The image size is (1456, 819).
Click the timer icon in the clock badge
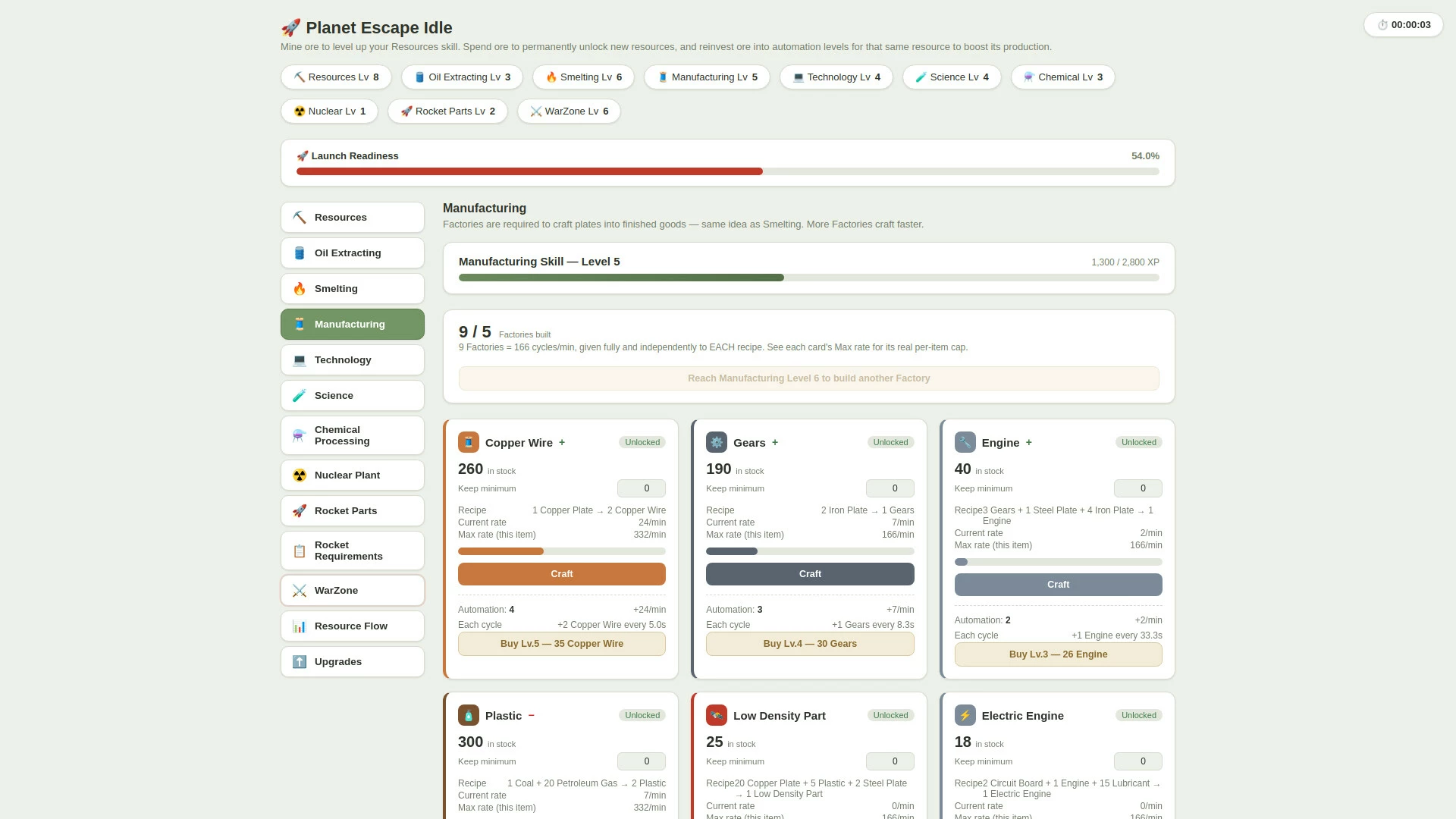(1382, 25)
